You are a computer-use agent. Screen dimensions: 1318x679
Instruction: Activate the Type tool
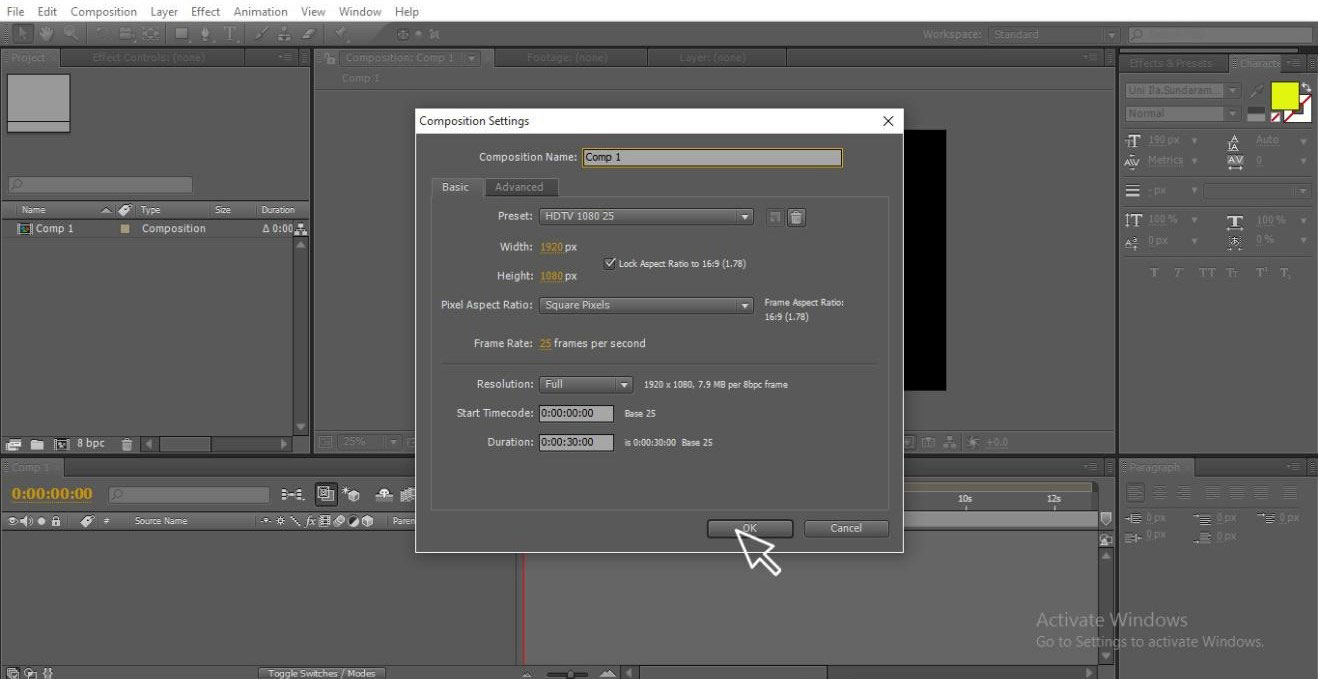coord(230,33)
